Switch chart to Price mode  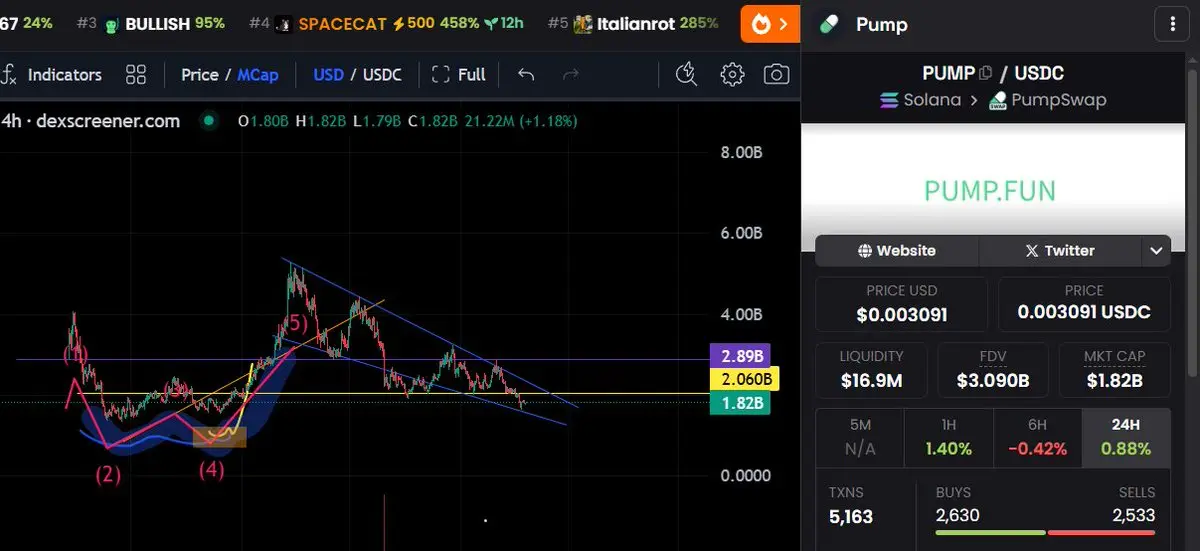click(x=200, y=75)
